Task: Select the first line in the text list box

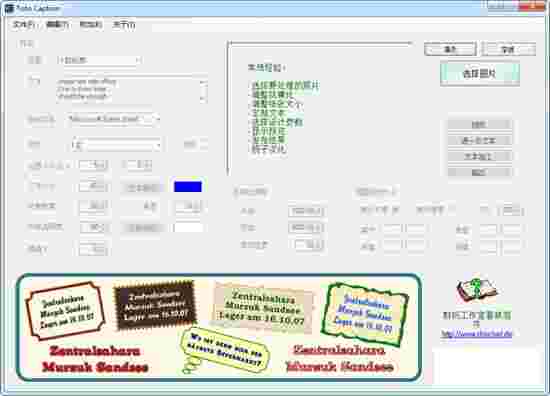Action: pos(87,82)
